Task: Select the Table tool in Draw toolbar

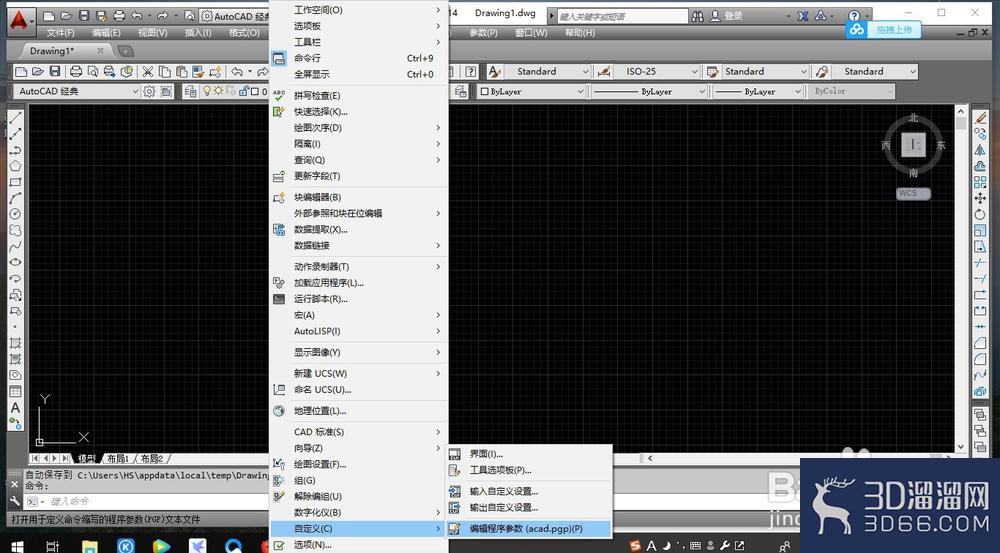Action: pos(15,391)
